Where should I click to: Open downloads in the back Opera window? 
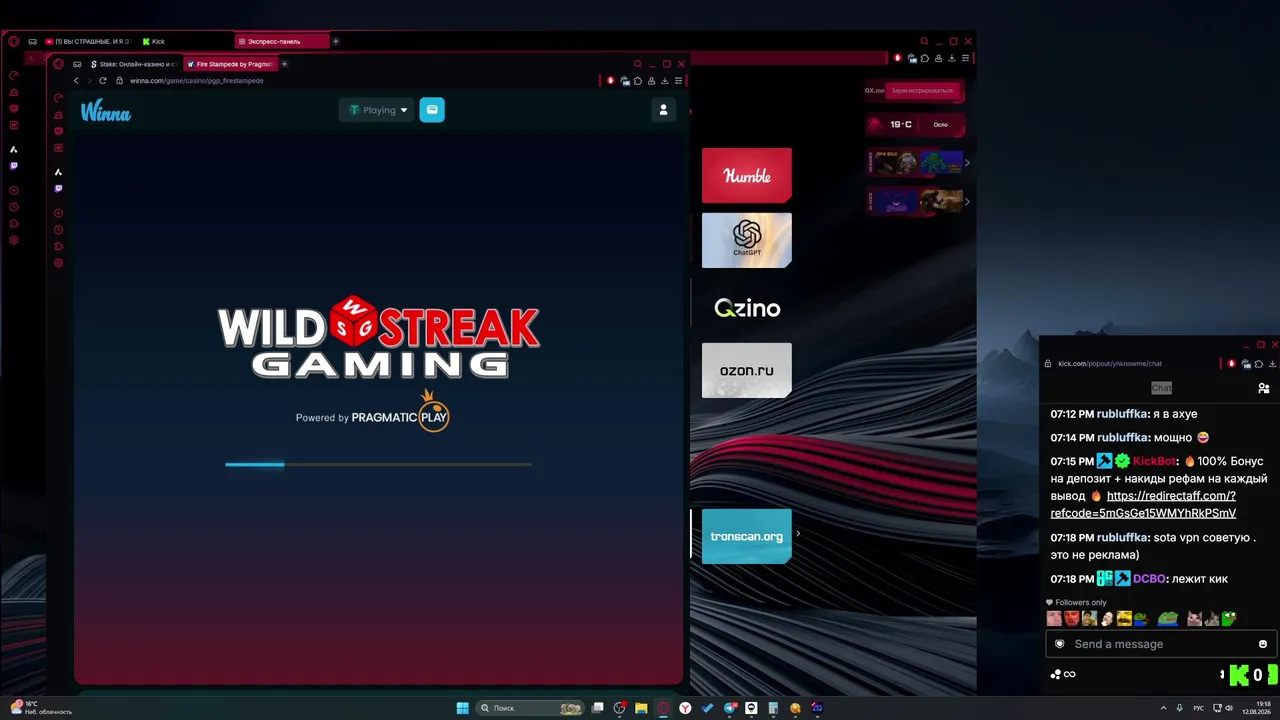(954, 58)
